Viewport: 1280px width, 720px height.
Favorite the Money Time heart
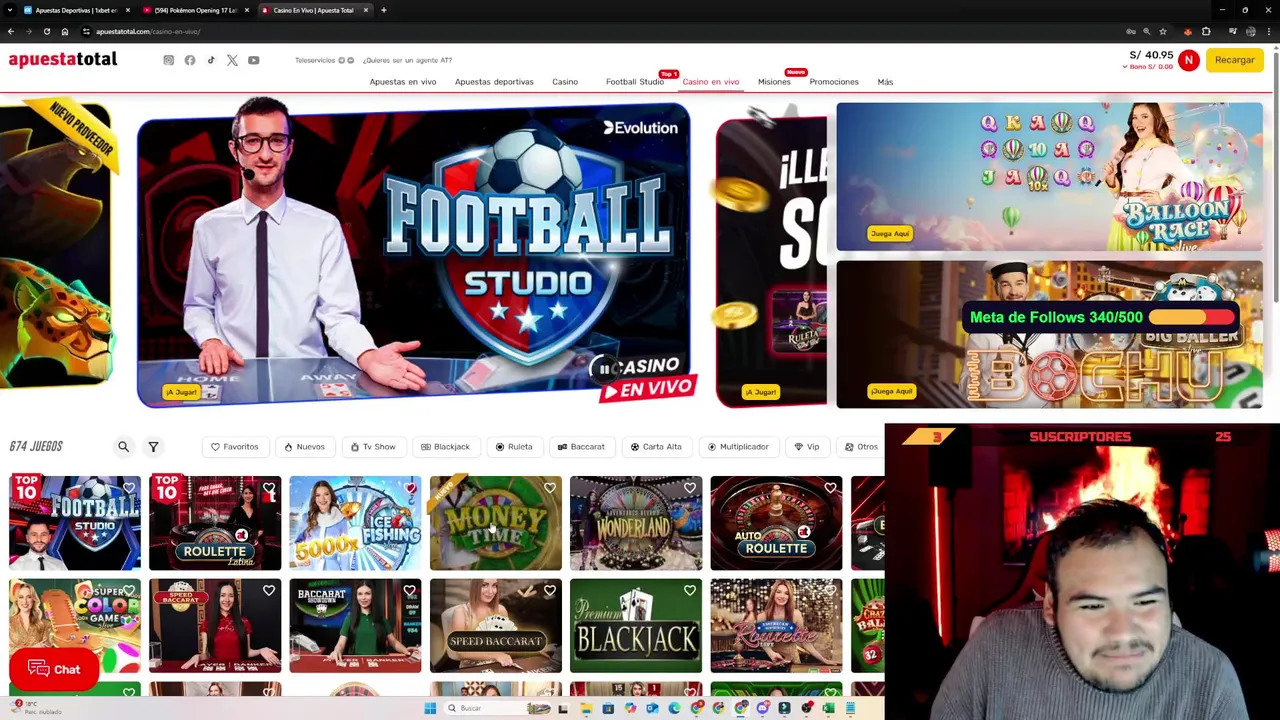coord(550,488)
